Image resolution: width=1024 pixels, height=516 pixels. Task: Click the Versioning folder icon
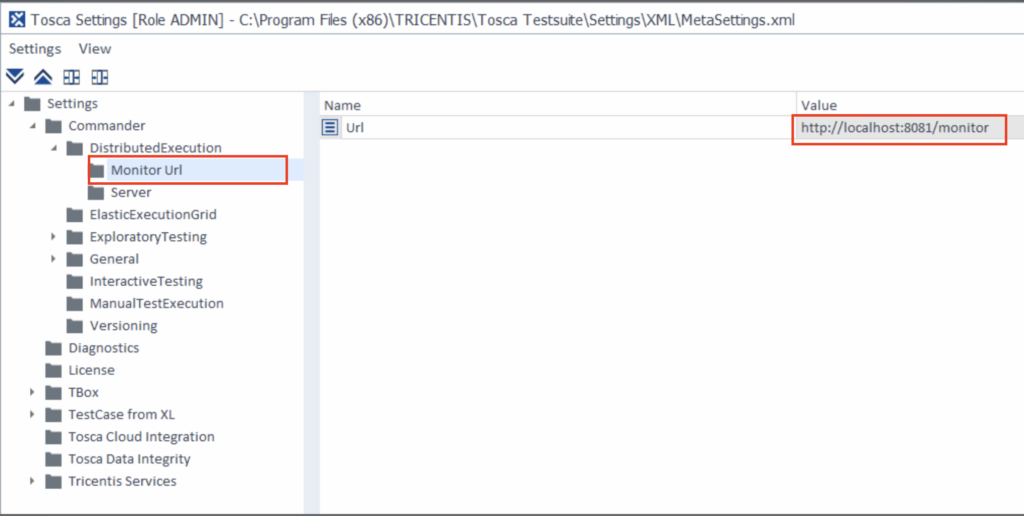75,326
